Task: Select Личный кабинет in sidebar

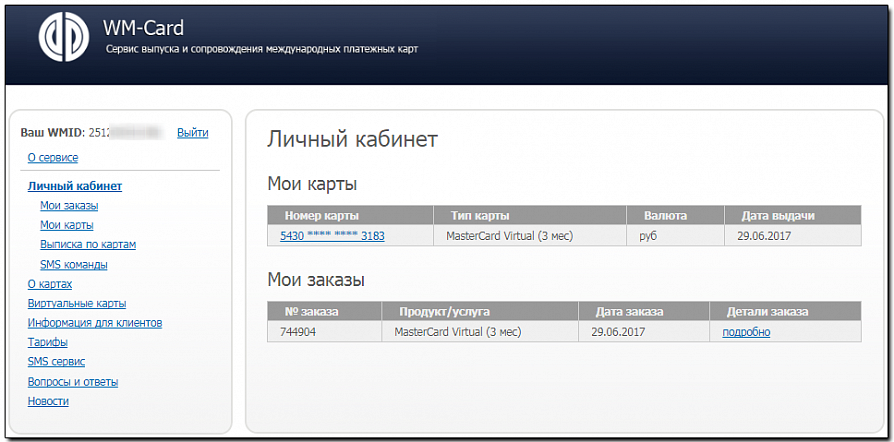Action: (x=74, y=186)
